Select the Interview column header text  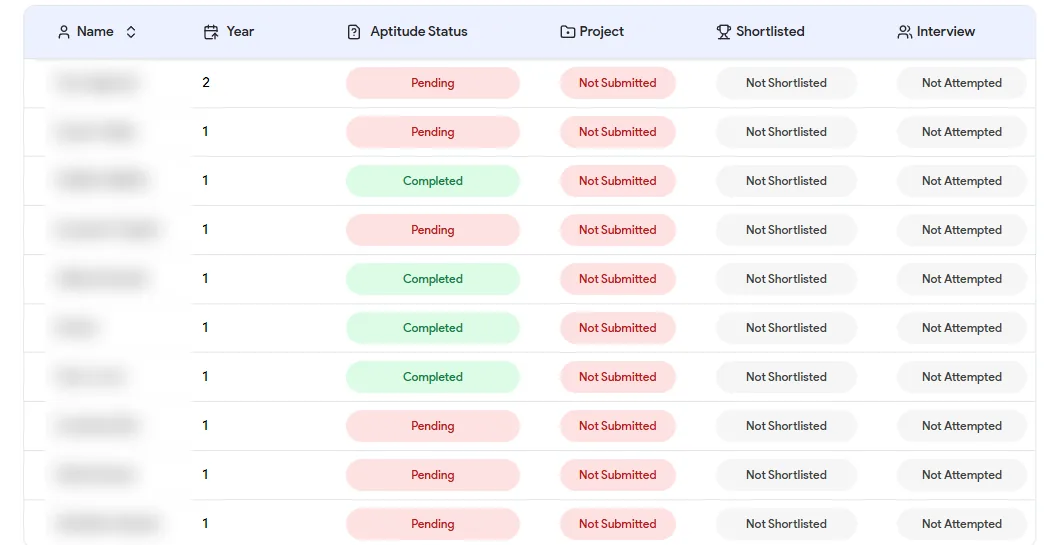tap(946, 32)
